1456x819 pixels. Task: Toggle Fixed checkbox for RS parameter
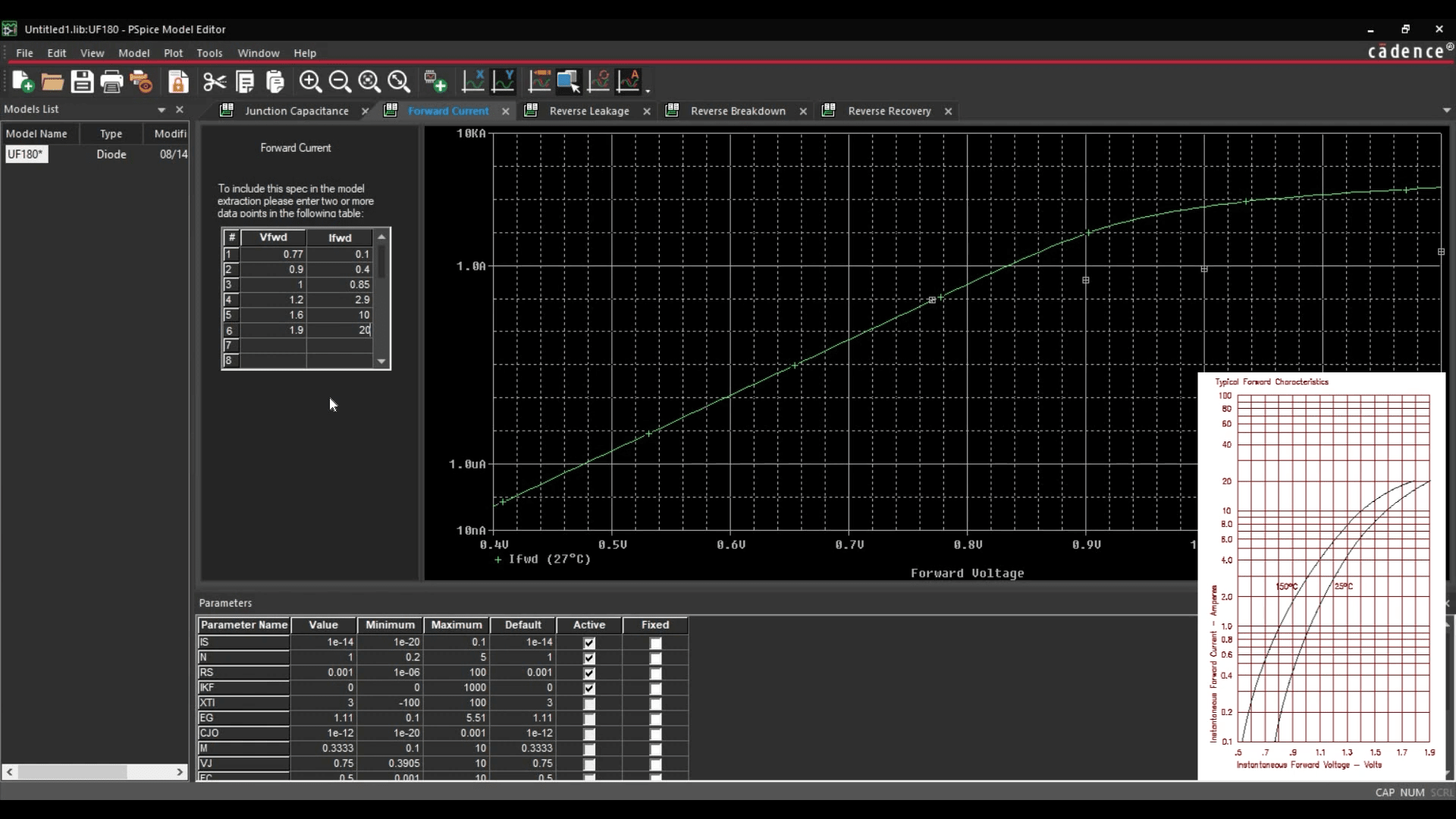coord(656,673)
